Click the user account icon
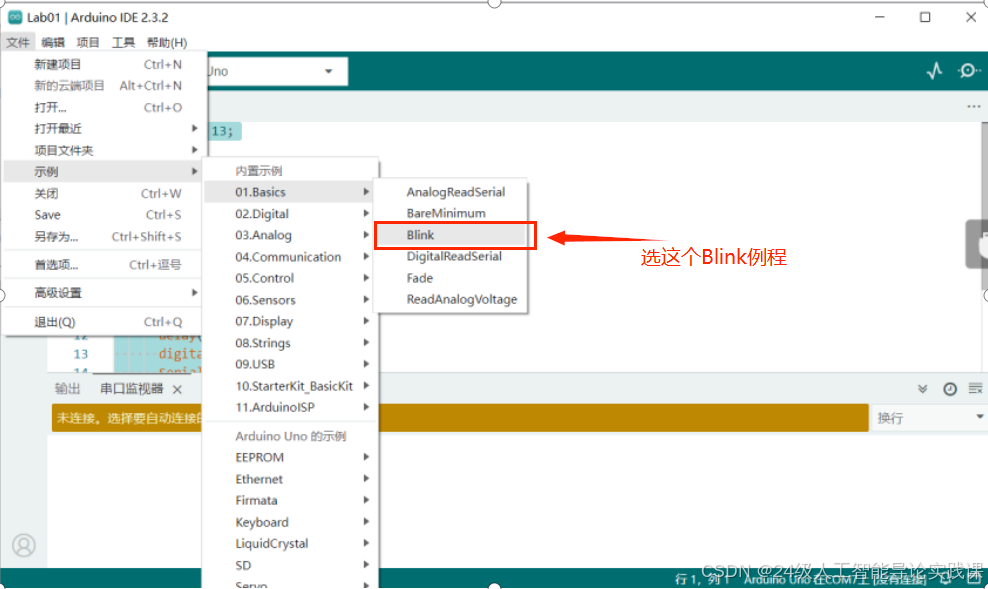The height and width of the screenshot is (589, 988). tap(24, 545)
